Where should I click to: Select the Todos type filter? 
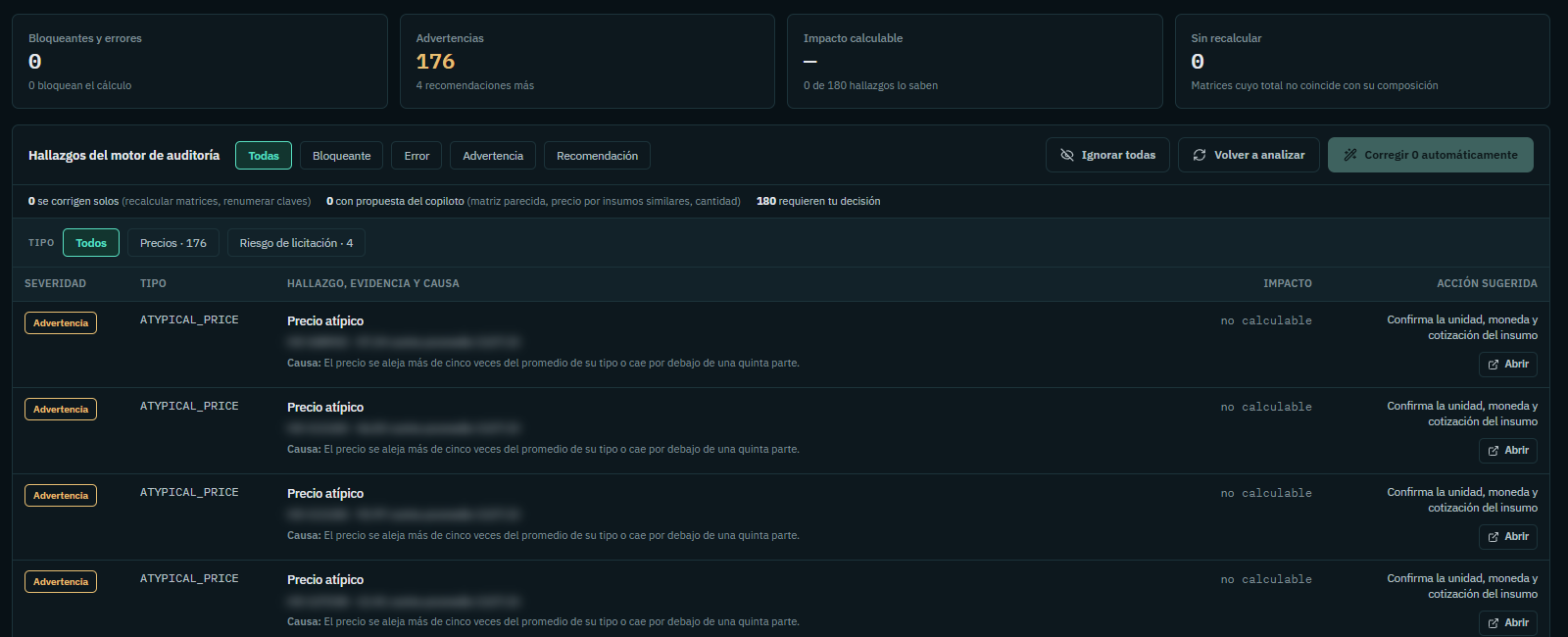coord(91,243)
